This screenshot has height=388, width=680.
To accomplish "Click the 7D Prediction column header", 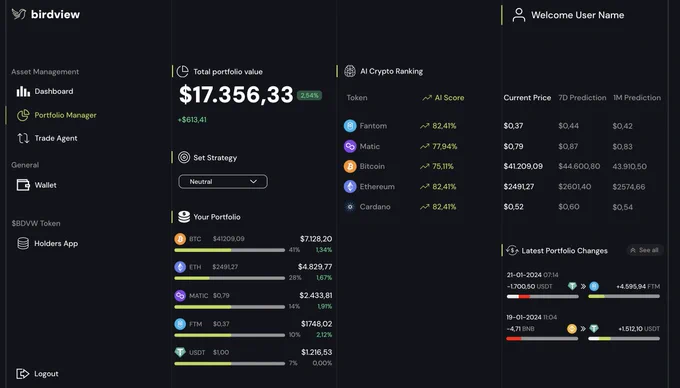I will pyautogui.click(x=582, y=98).
